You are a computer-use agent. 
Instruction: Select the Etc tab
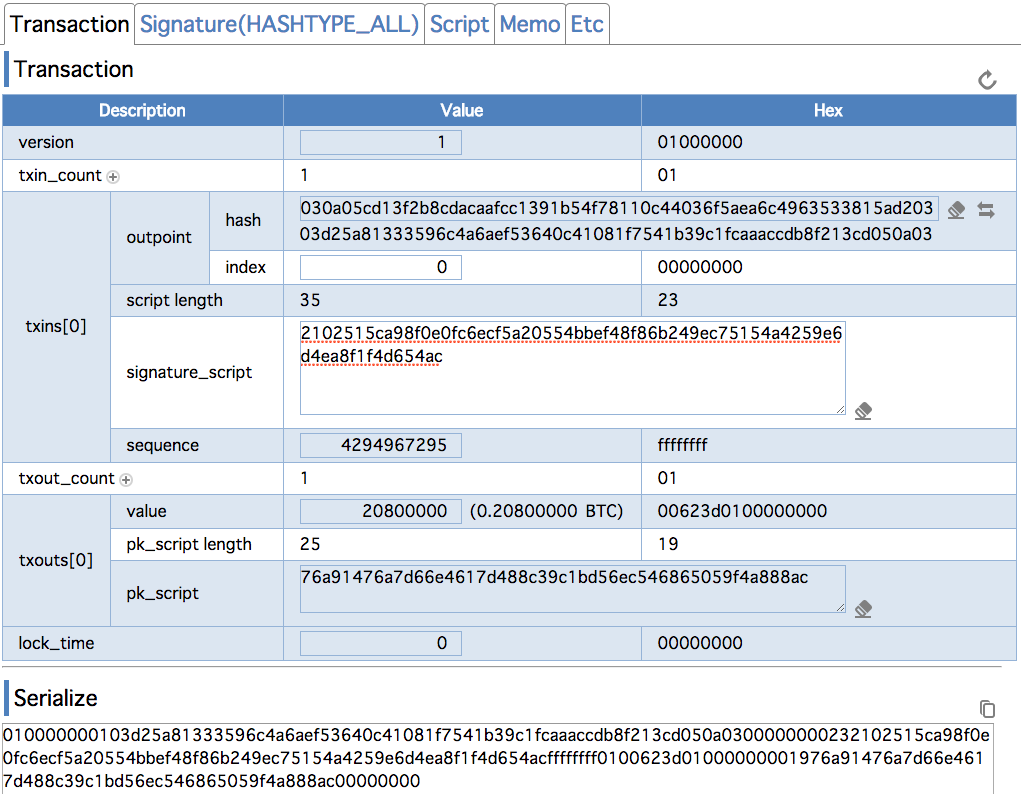587,24
